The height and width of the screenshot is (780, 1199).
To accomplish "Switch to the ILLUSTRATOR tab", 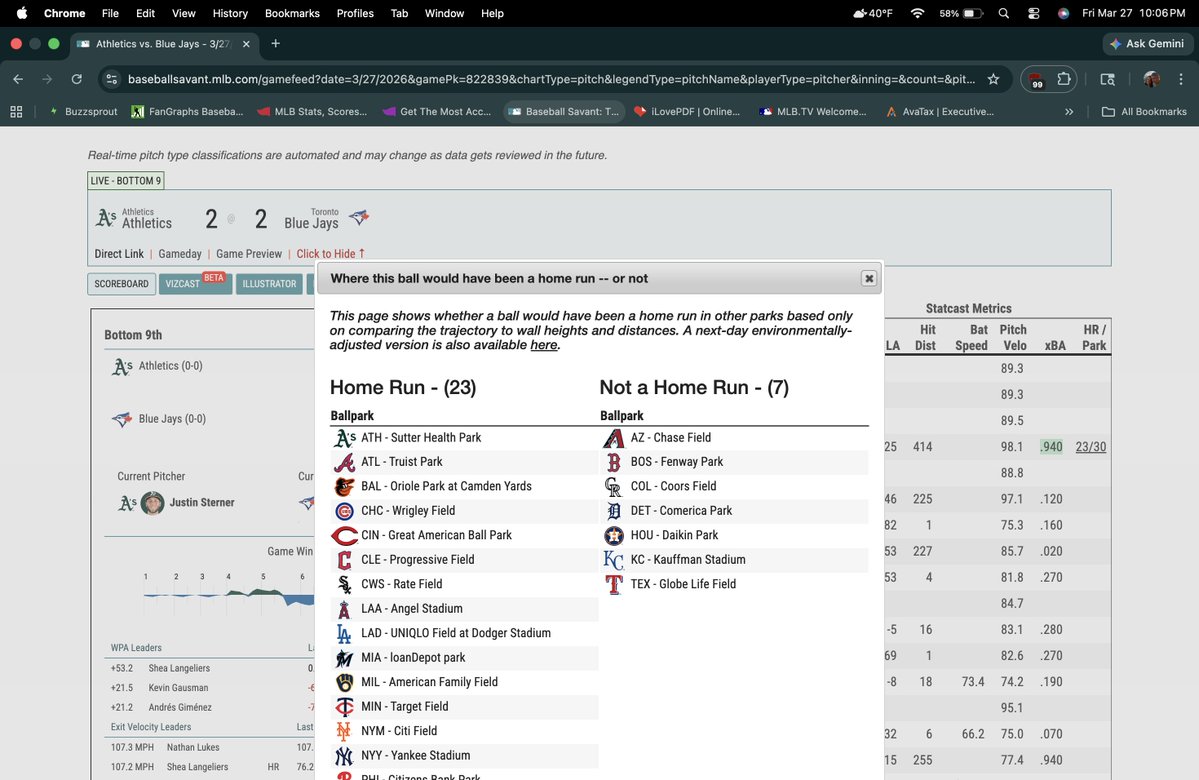I will click(x=269, y=284).
